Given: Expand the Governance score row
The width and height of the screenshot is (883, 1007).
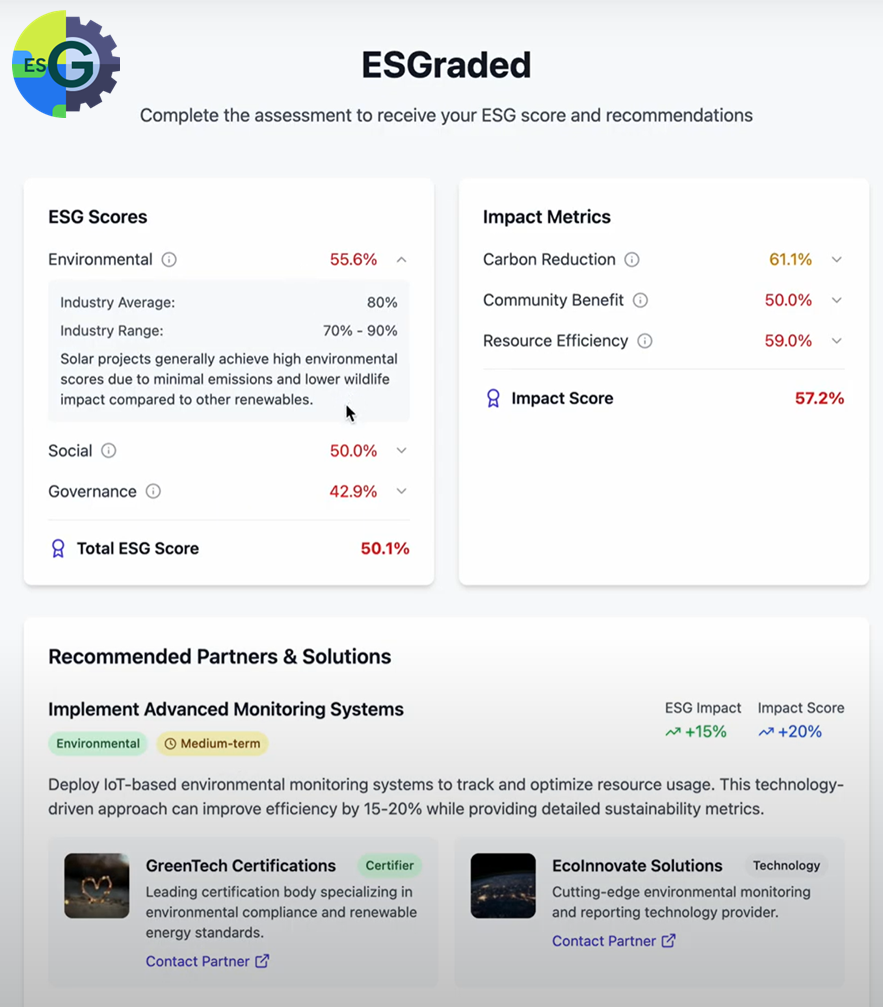Looking at the screenshot, I should [401, 491].
